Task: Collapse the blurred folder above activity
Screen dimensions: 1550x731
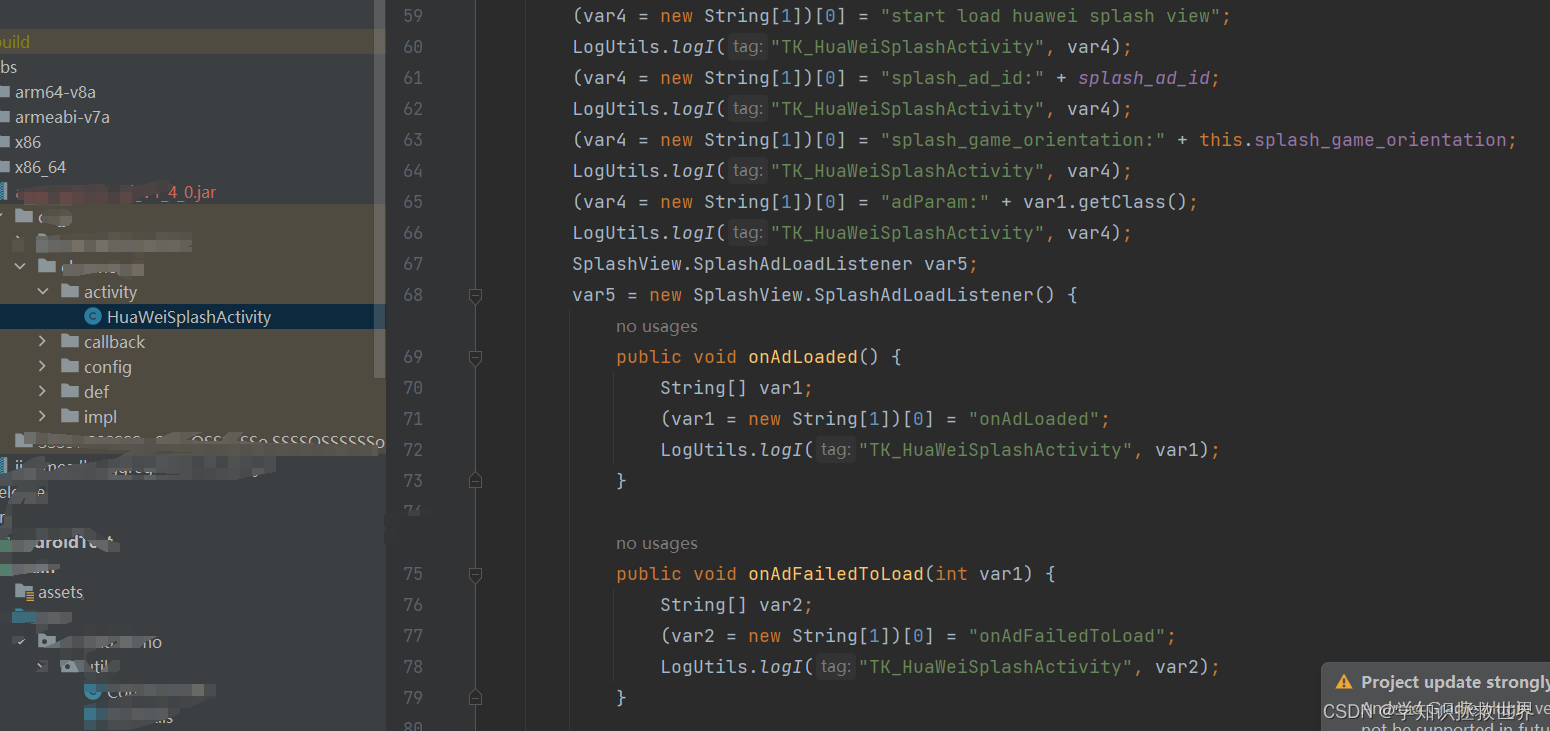Action: (x=20, y=266)
